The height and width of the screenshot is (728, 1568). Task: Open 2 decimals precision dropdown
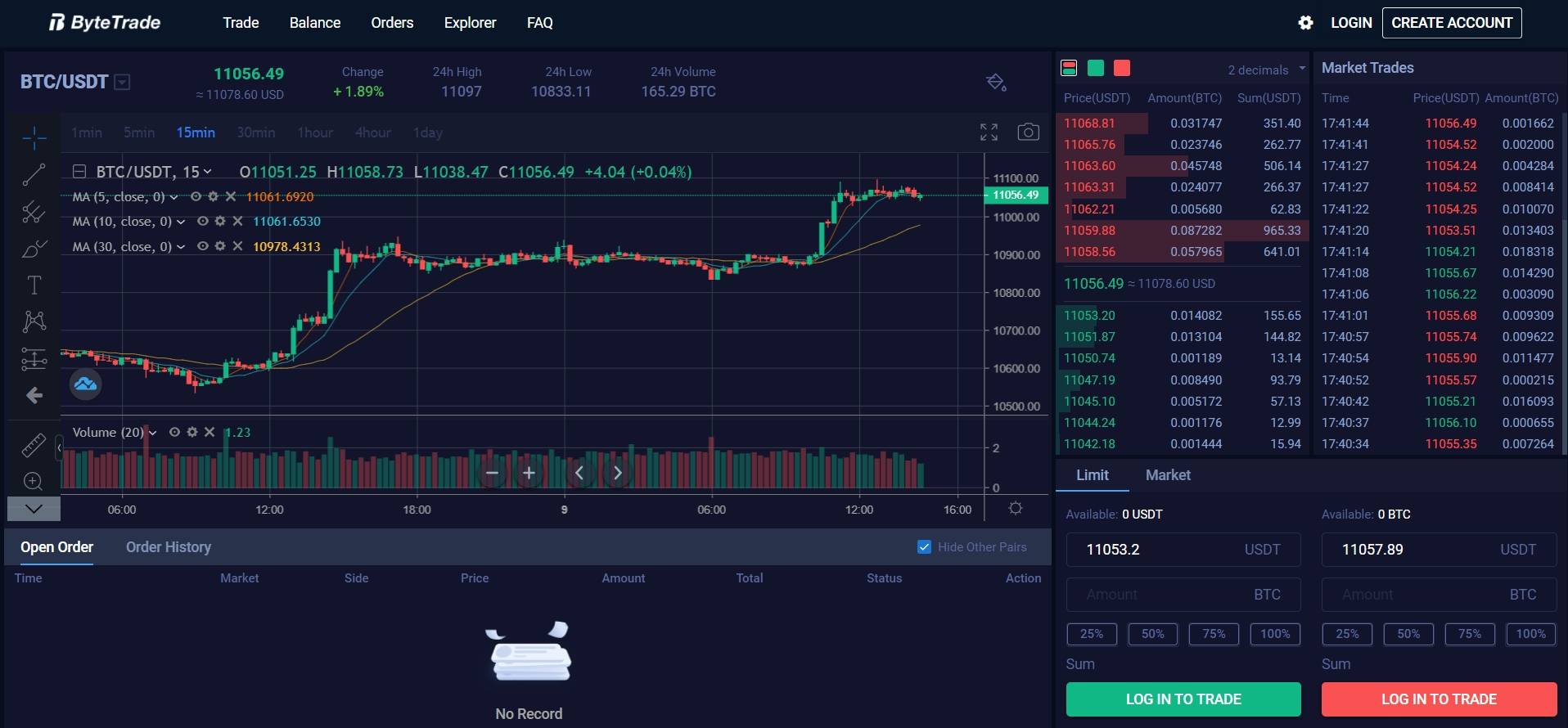(1266, 70)
